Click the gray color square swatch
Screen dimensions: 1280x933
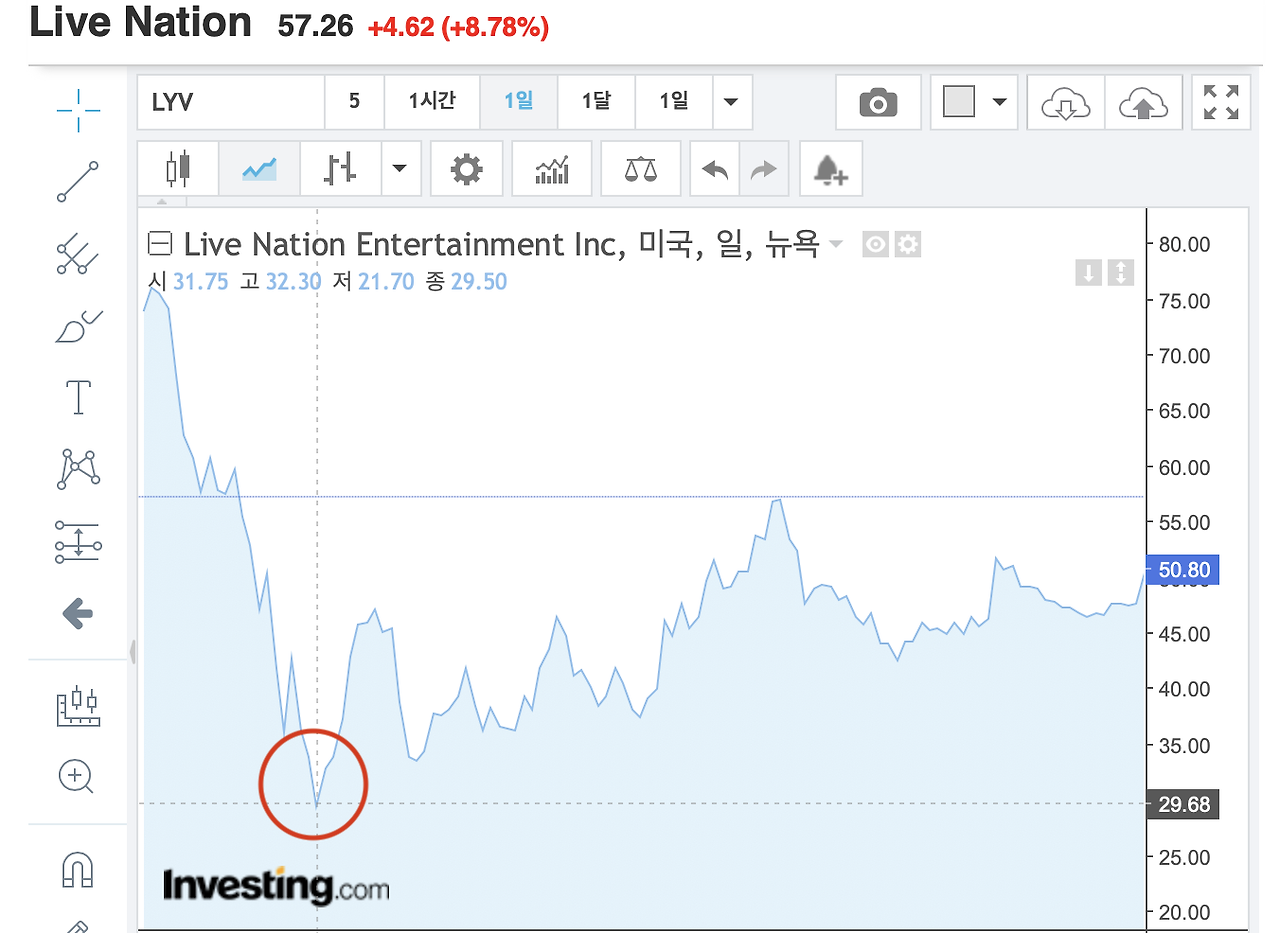(958, 102)
